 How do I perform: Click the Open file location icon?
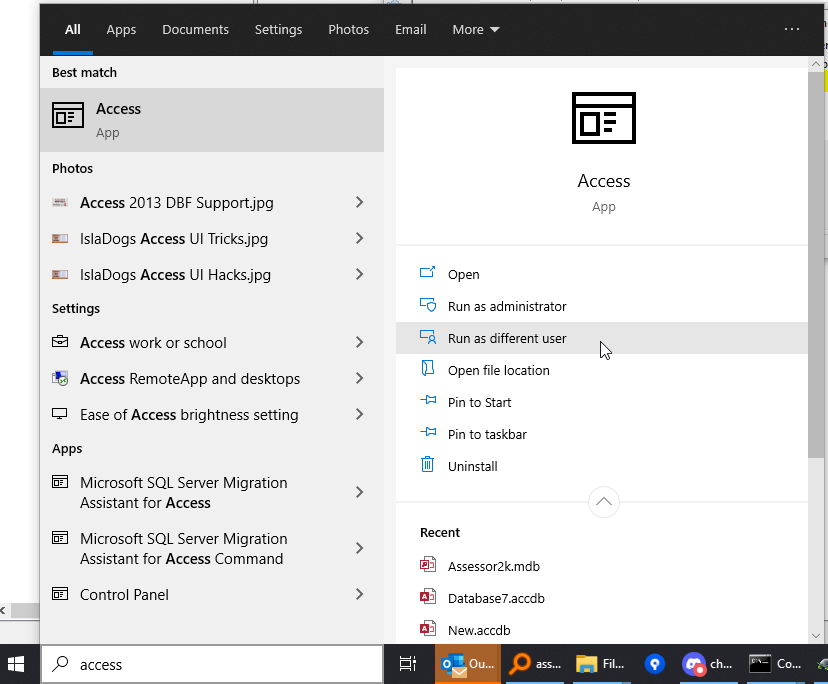coord(427,368)
